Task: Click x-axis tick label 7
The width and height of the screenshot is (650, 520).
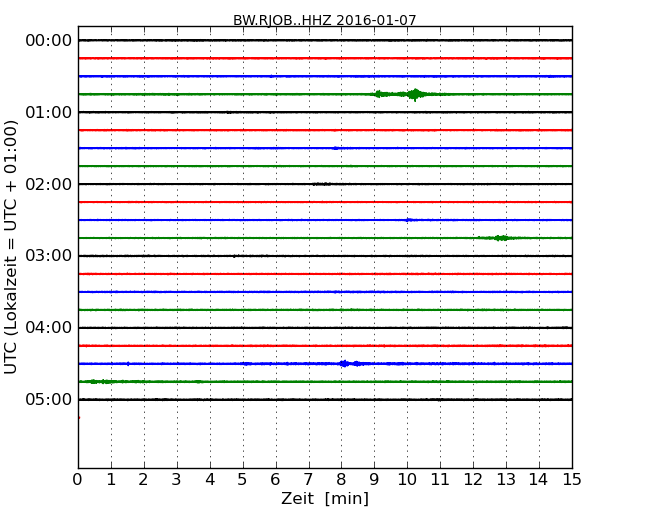Action: coord(308,480)
